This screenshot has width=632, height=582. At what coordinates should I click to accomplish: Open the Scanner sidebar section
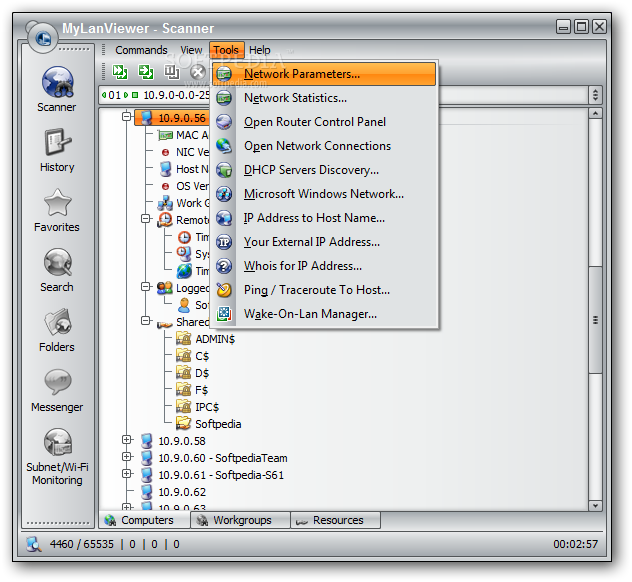(57, 89)
